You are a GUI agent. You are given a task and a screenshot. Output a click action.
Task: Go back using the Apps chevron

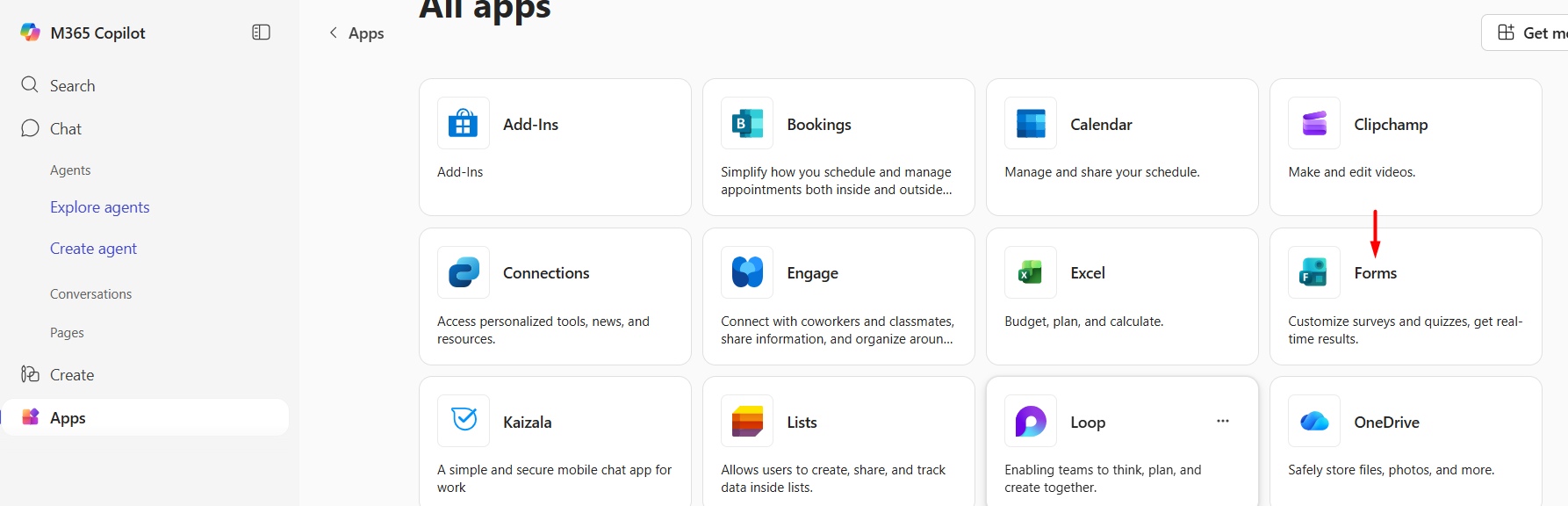pos(334,33)
